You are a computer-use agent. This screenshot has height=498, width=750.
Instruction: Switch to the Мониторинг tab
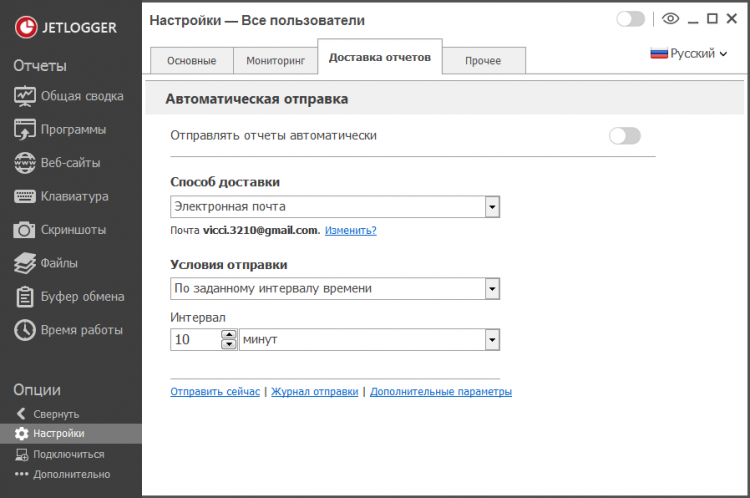(273, 60)
